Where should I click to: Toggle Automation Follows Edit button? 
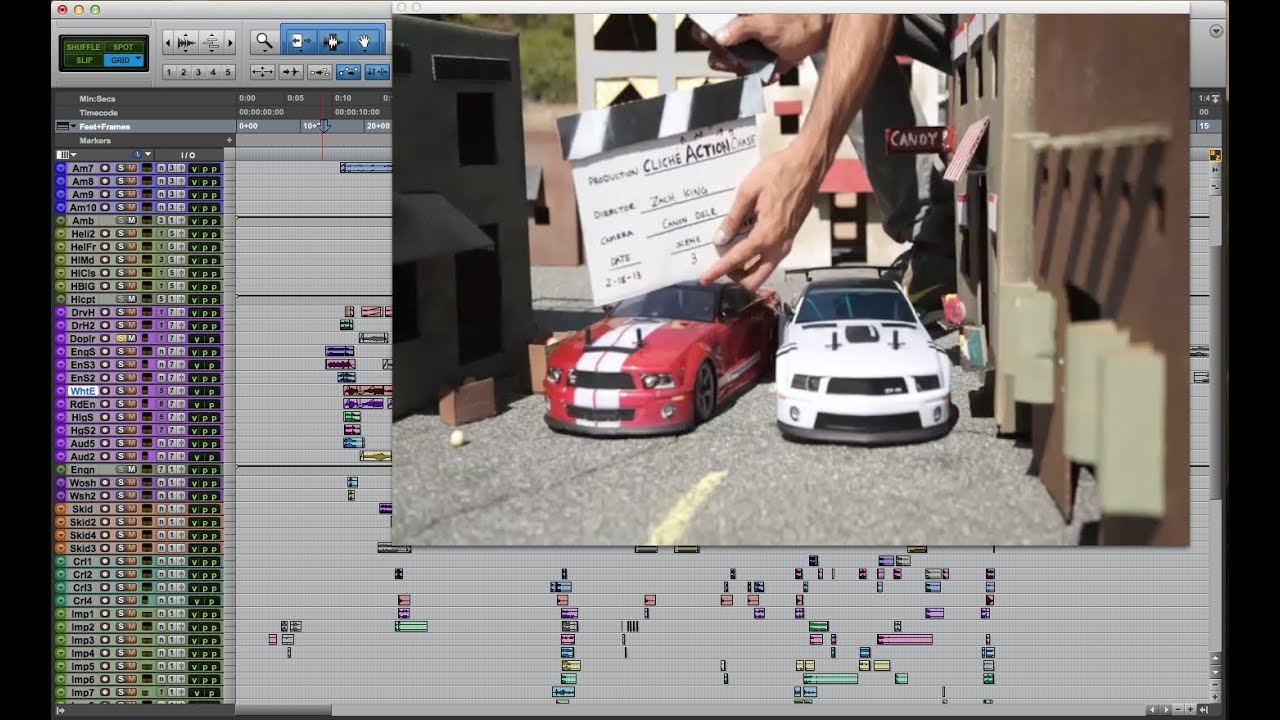tap(349, 72)
